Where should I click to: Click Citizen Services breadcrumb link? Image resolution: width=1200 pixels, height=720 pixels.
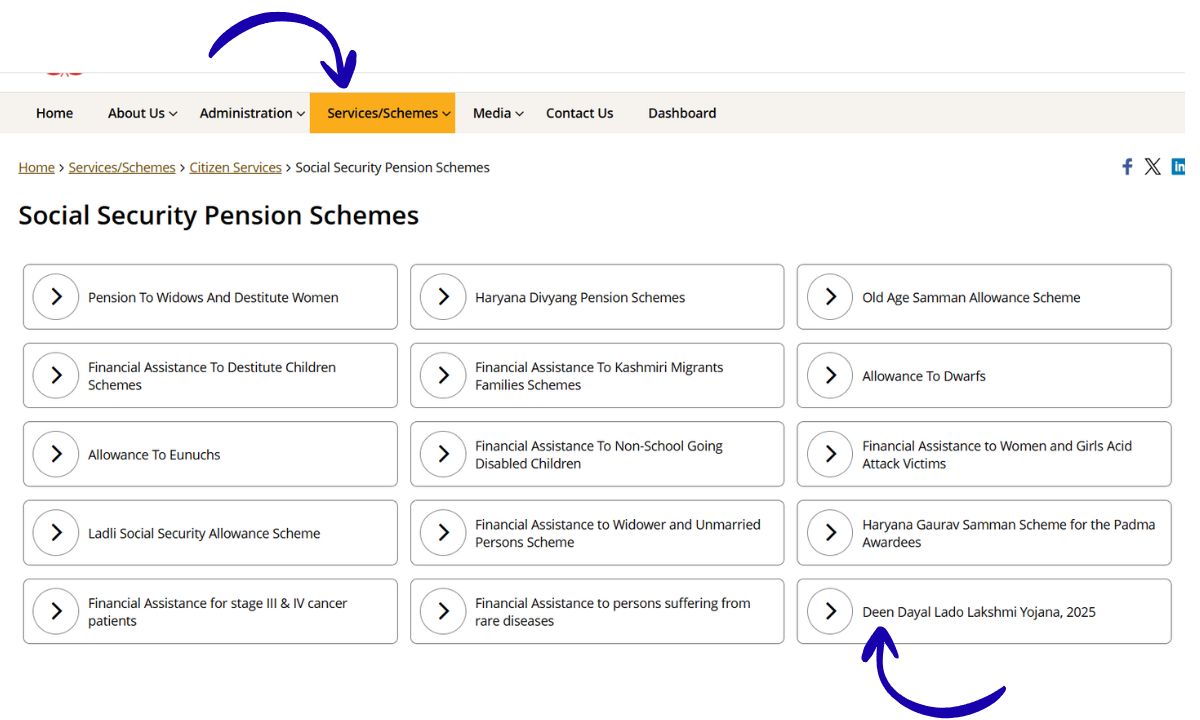pyautogui.click(x=236, y=168)
